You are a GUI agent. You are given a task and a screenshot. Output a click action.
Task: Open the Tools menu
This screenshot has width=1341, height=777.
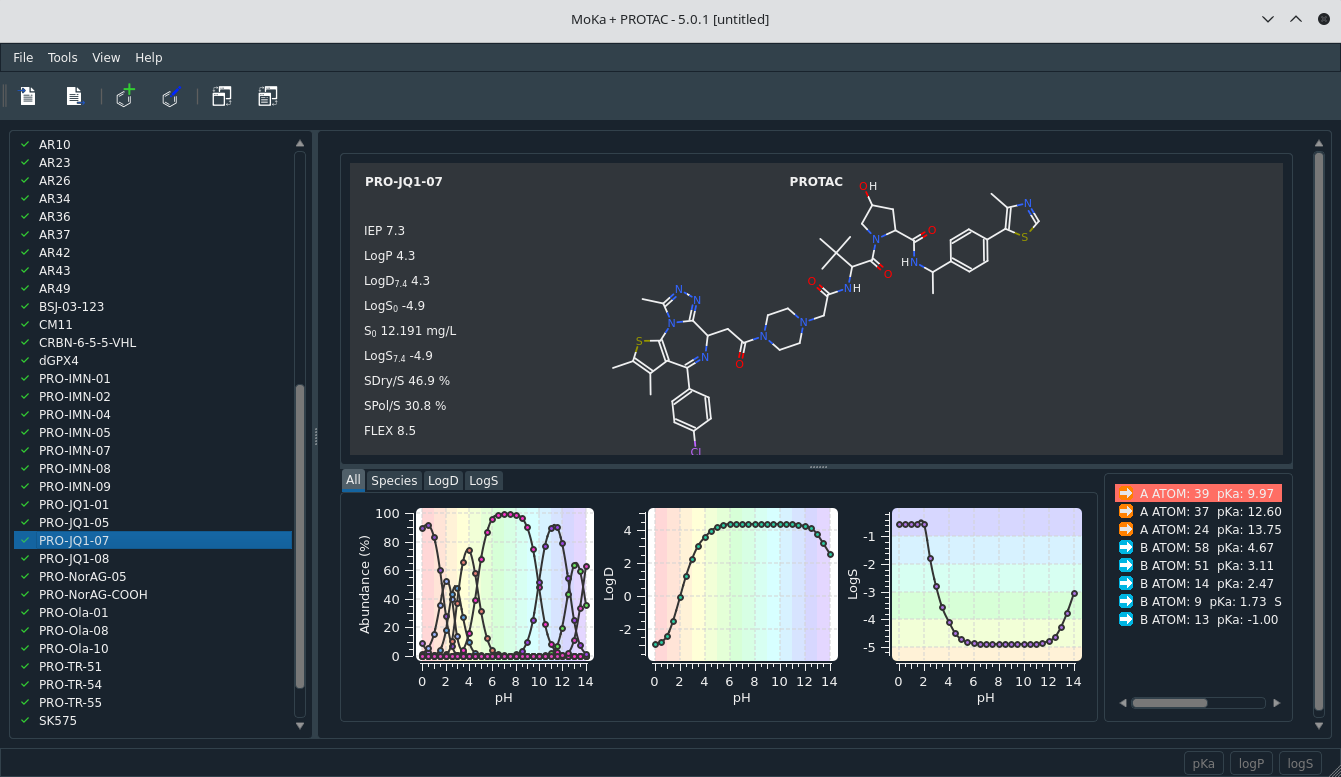click(x=63, y=57)
